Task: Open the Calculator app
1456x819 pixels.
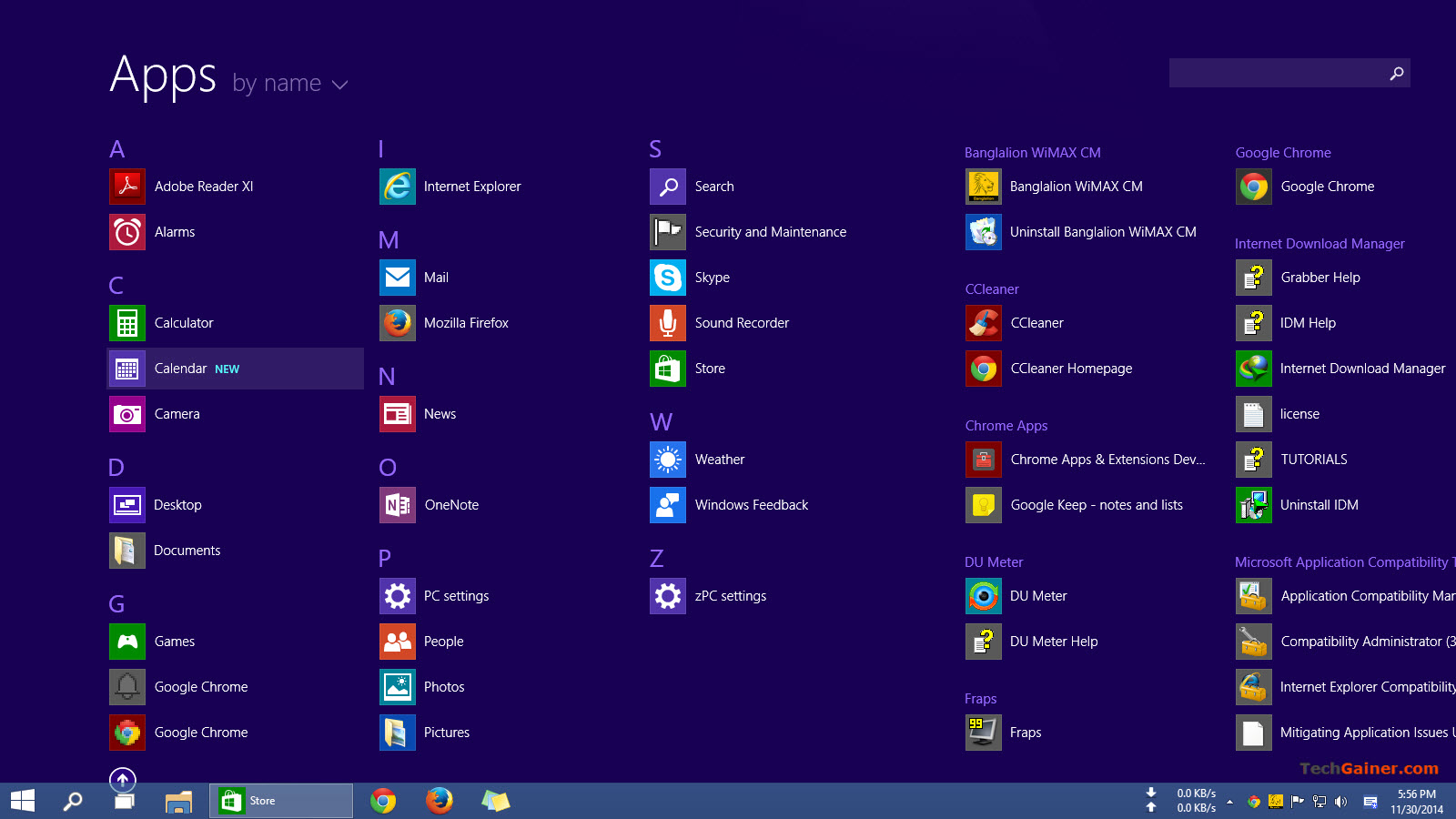Action: click(184, 323)
